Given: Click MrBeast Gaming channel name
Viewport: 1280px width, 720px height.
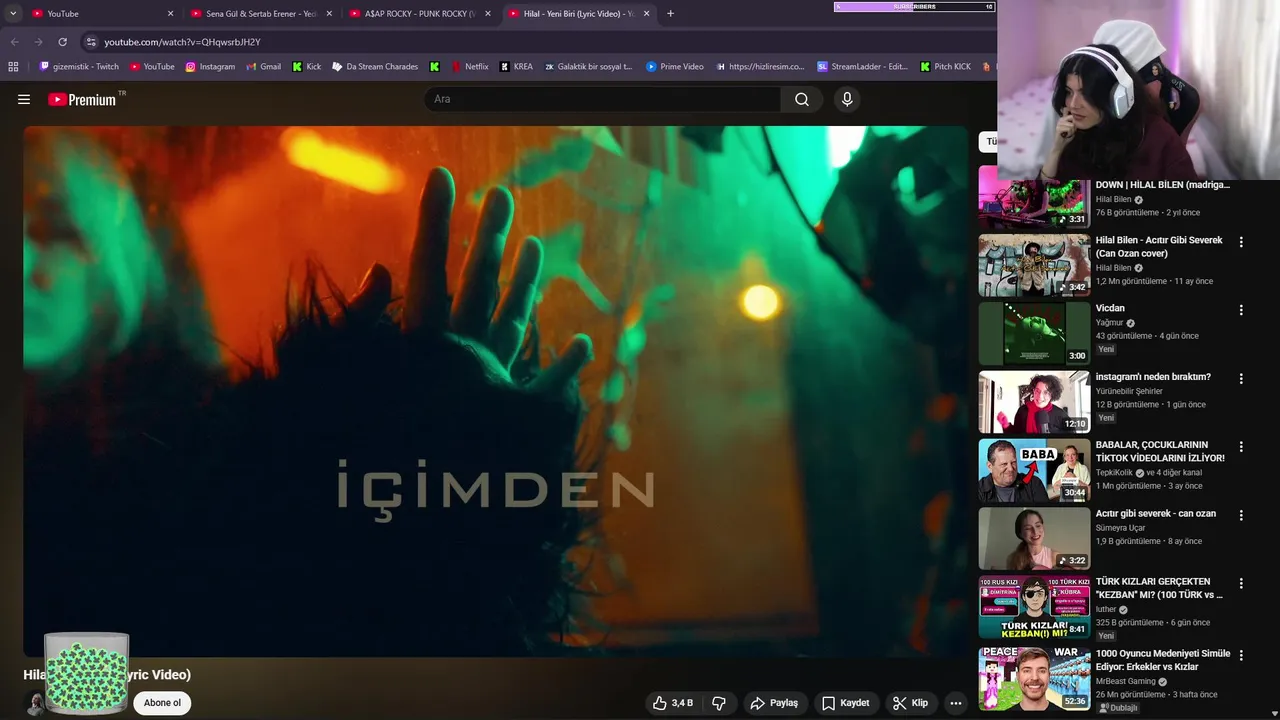Looking at the screenshot, I should coord(1125,681).
